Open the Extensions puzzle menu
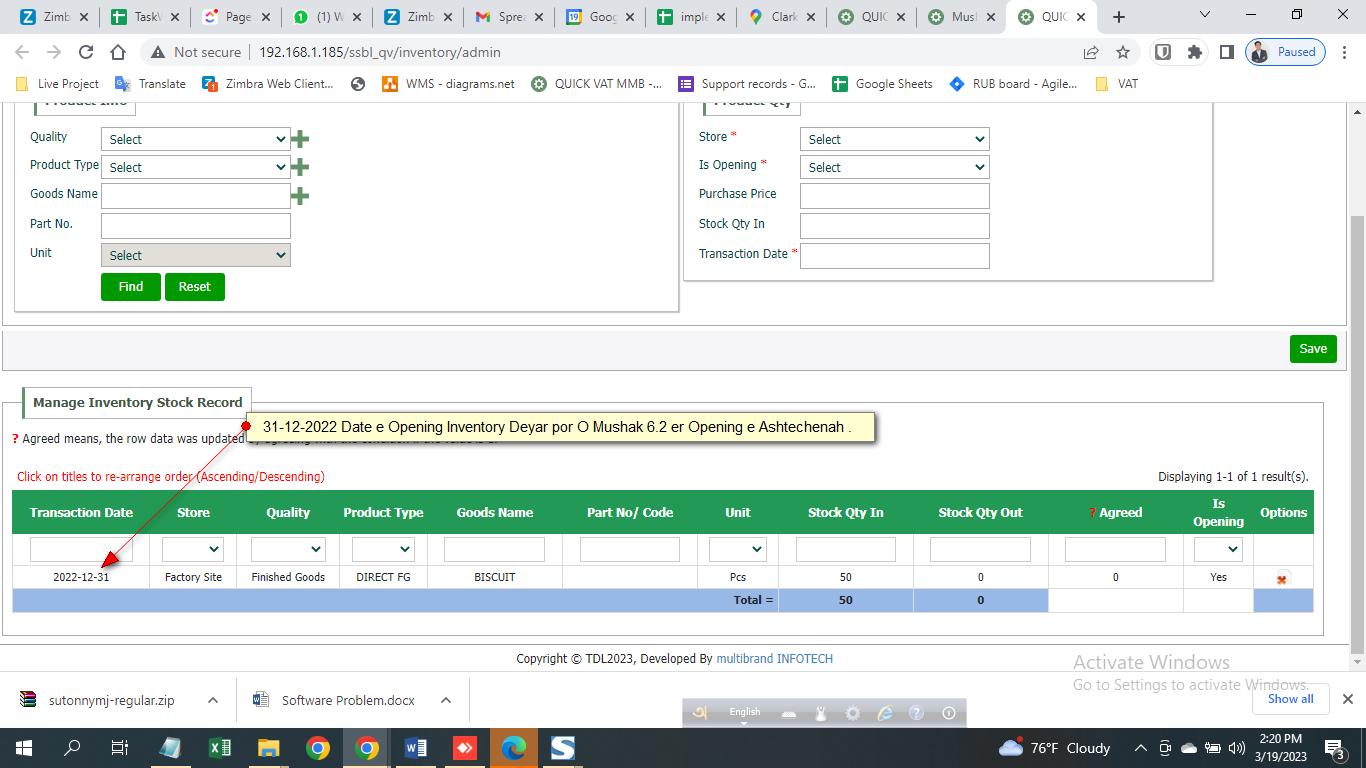This screenshot has height=768, width=1366. (x=1194, y=52)
